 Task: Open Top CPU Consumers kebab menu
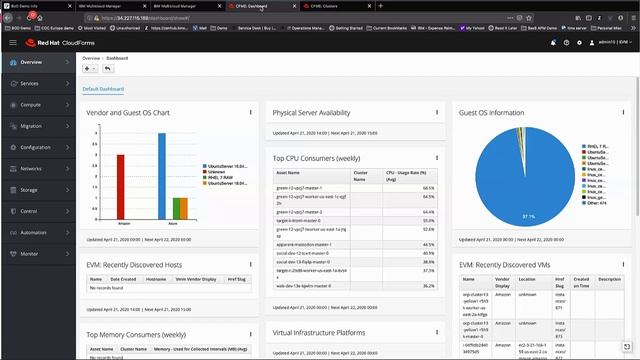point(437,158)
